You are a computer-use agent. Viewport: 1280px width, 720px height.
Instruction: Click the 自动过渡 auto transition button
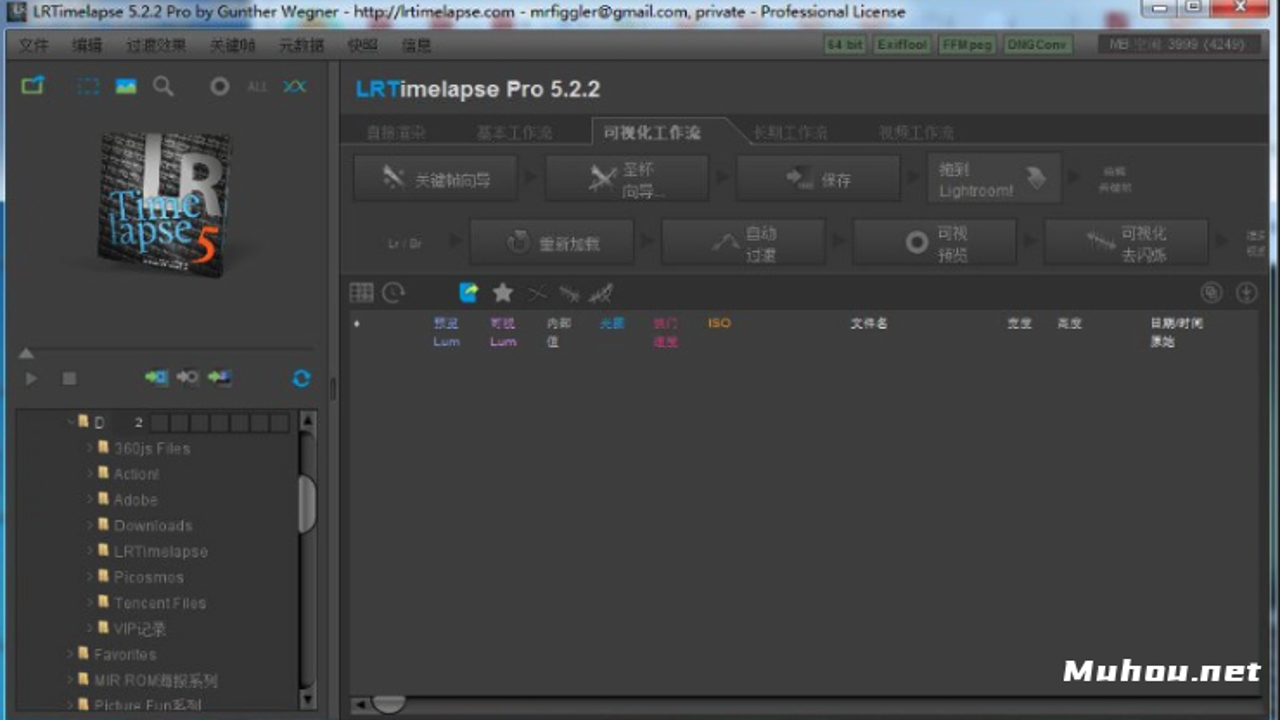(x=743, y=242)
